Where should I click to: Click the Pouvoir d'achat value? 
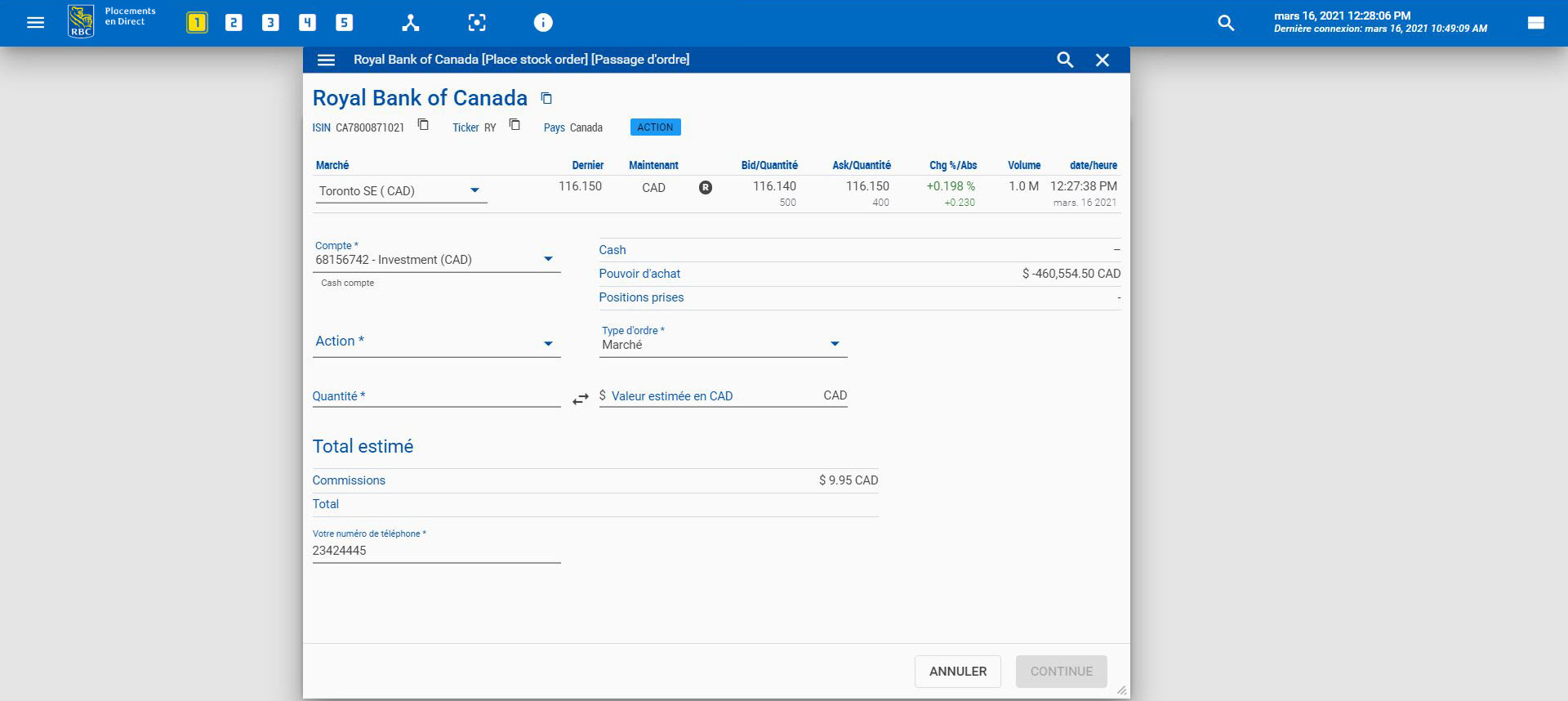1071,274
